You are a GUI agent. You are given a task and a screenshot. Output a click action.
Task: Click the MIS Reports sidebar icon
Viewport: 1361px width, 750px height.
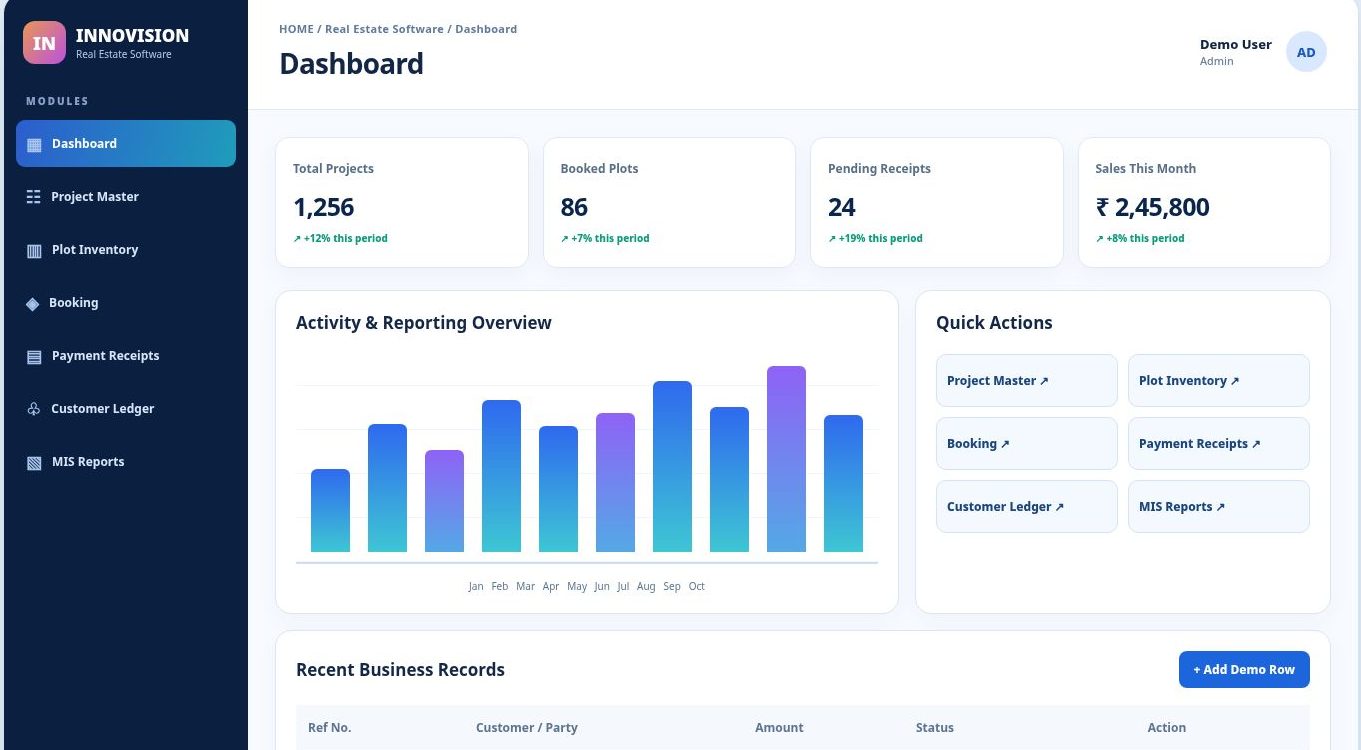point(34,462)
